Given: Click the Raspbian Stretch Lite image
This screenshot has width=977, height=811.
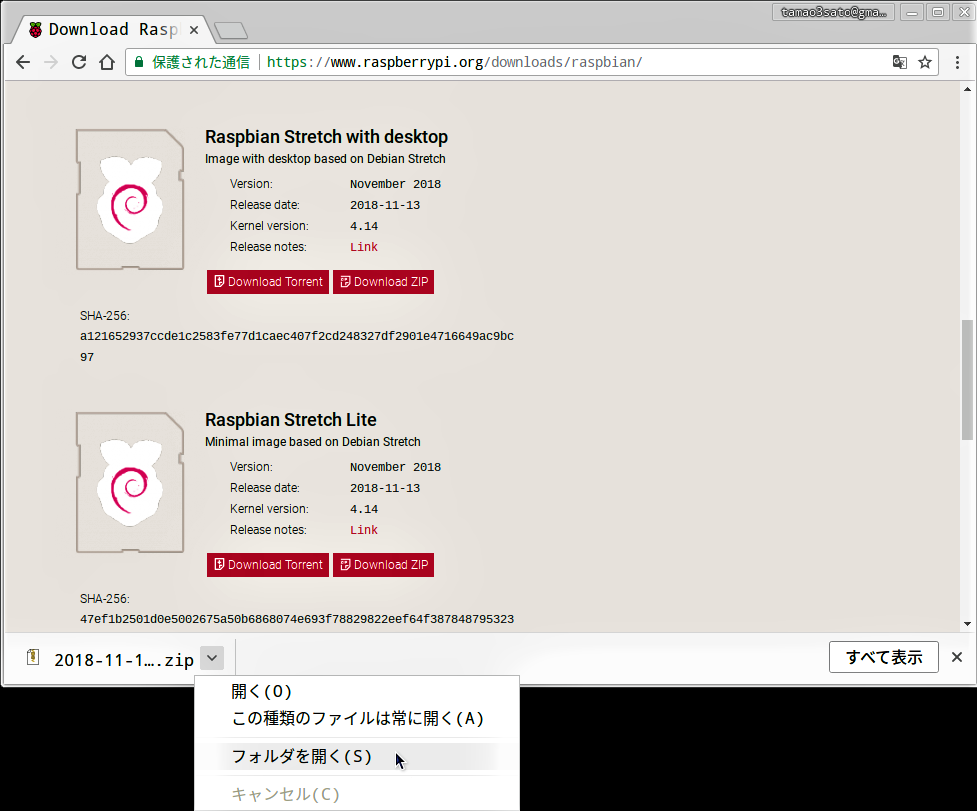Looking at the screenshot, I should (x=130, y=482).
